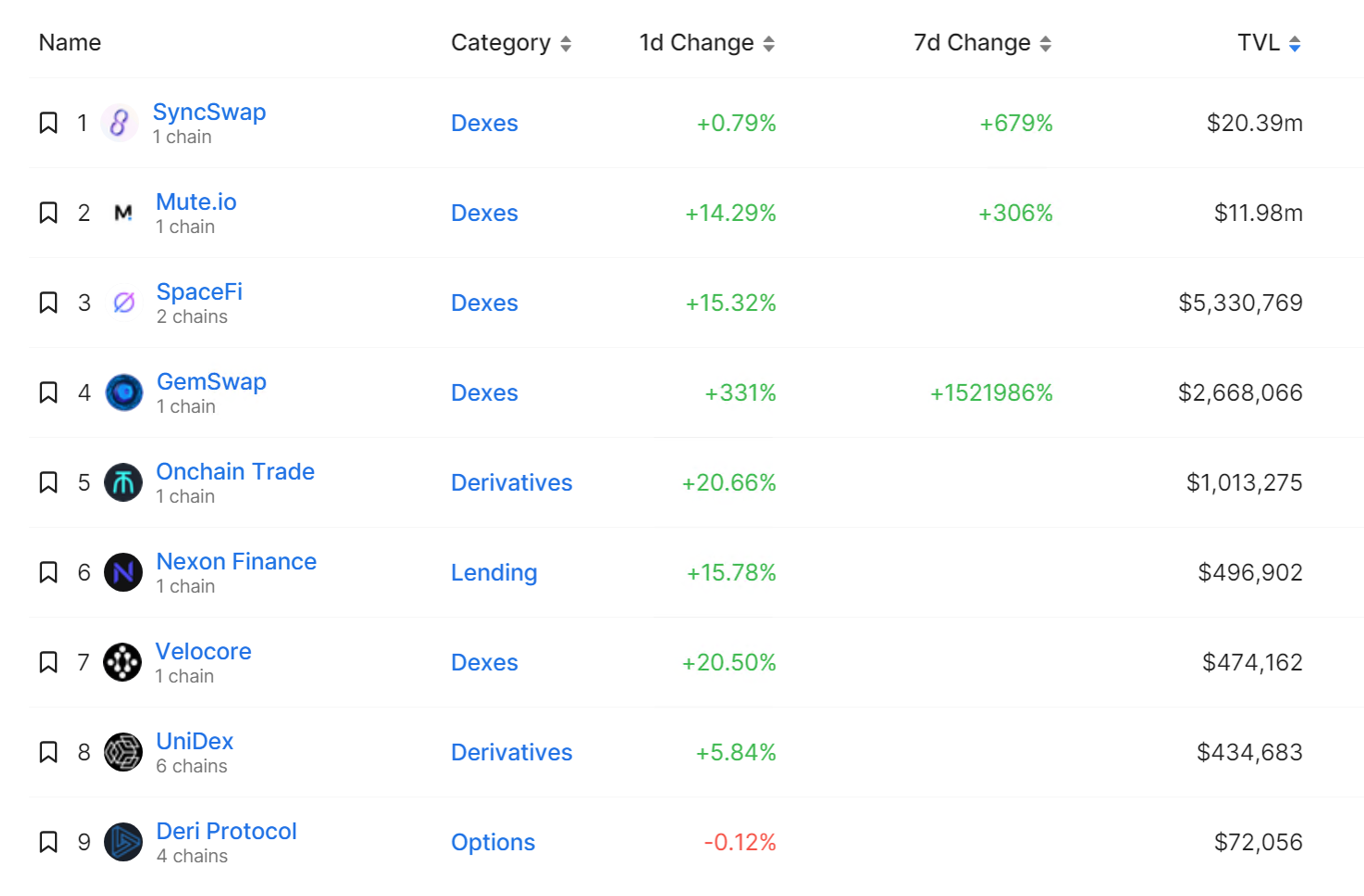
Task: Click the Mute.io logo icon
Action: coord(123,213)
